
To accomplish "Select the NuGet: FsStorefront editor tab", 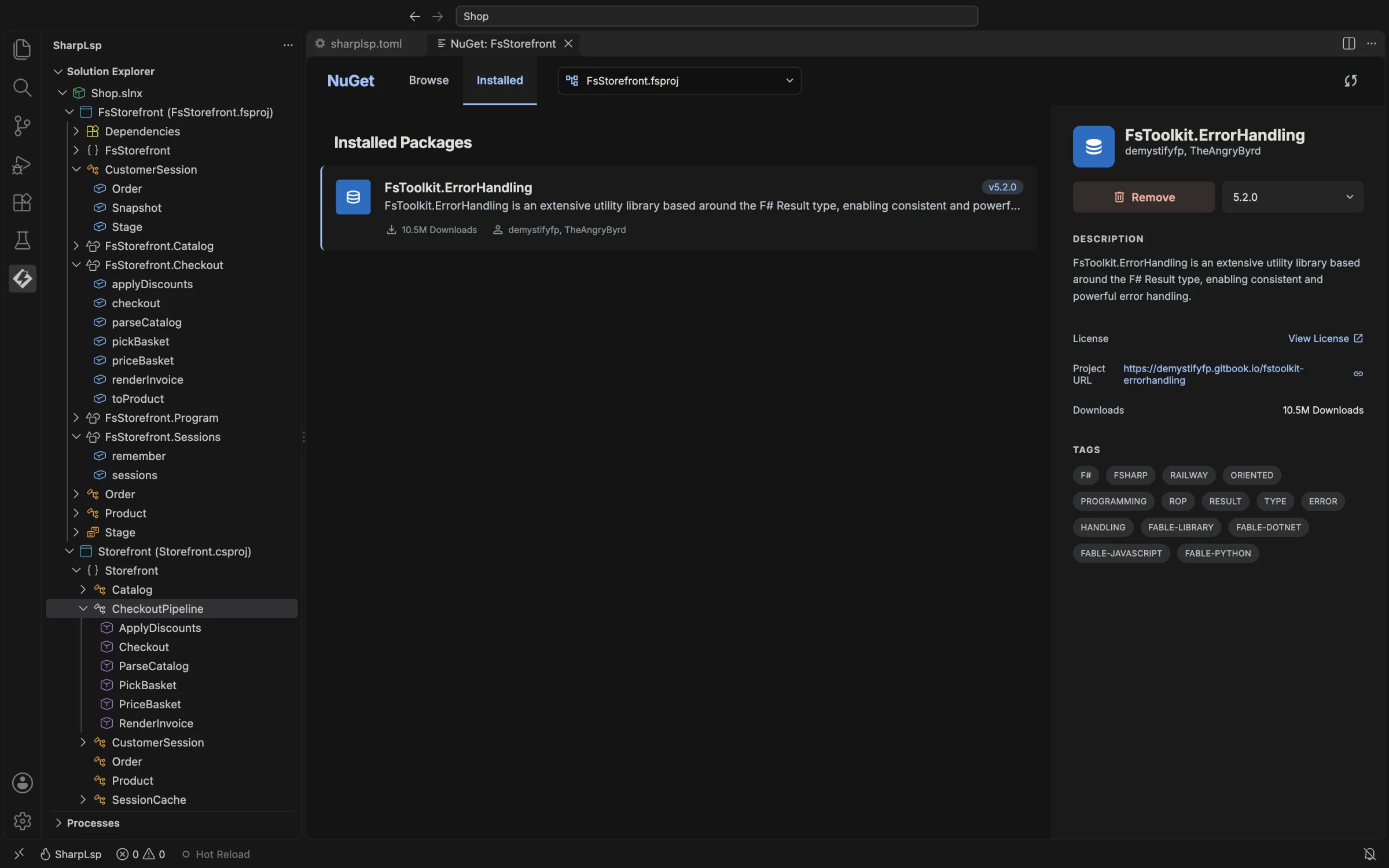I will [502, 44].
